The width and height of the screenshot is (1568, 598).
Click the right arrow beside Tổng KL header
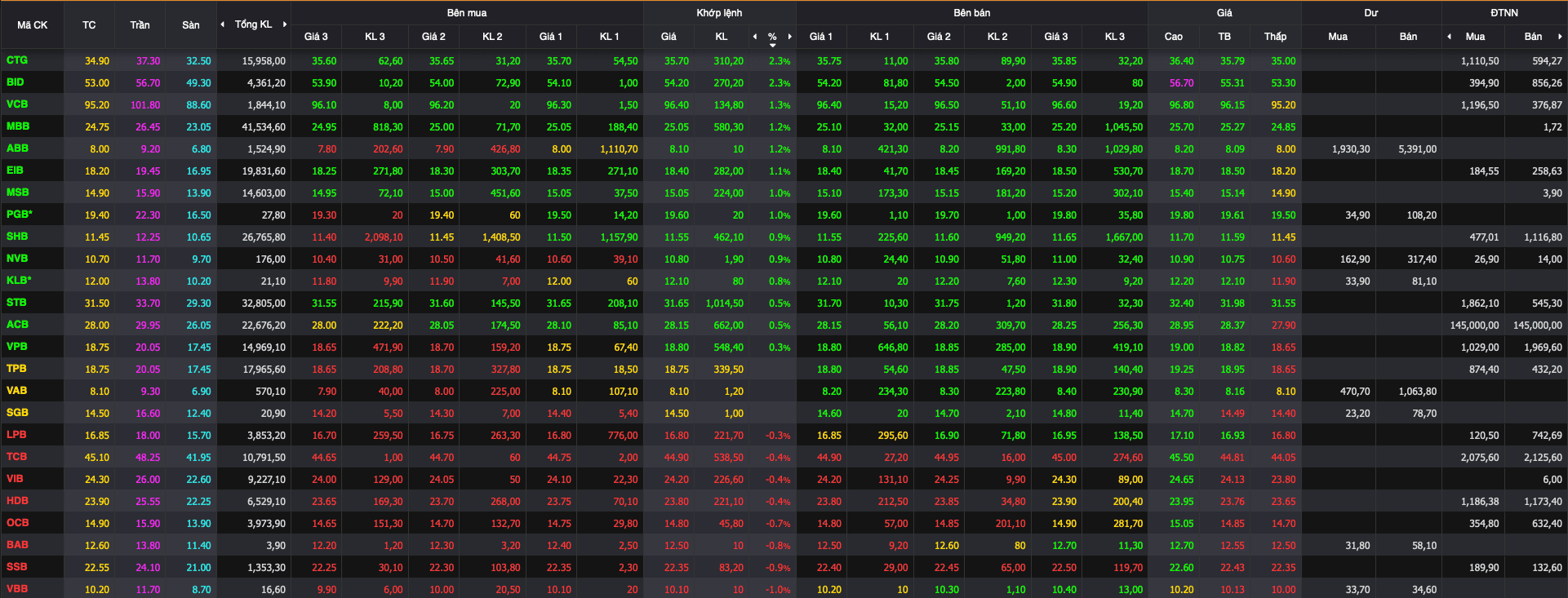tap(285, 24)
